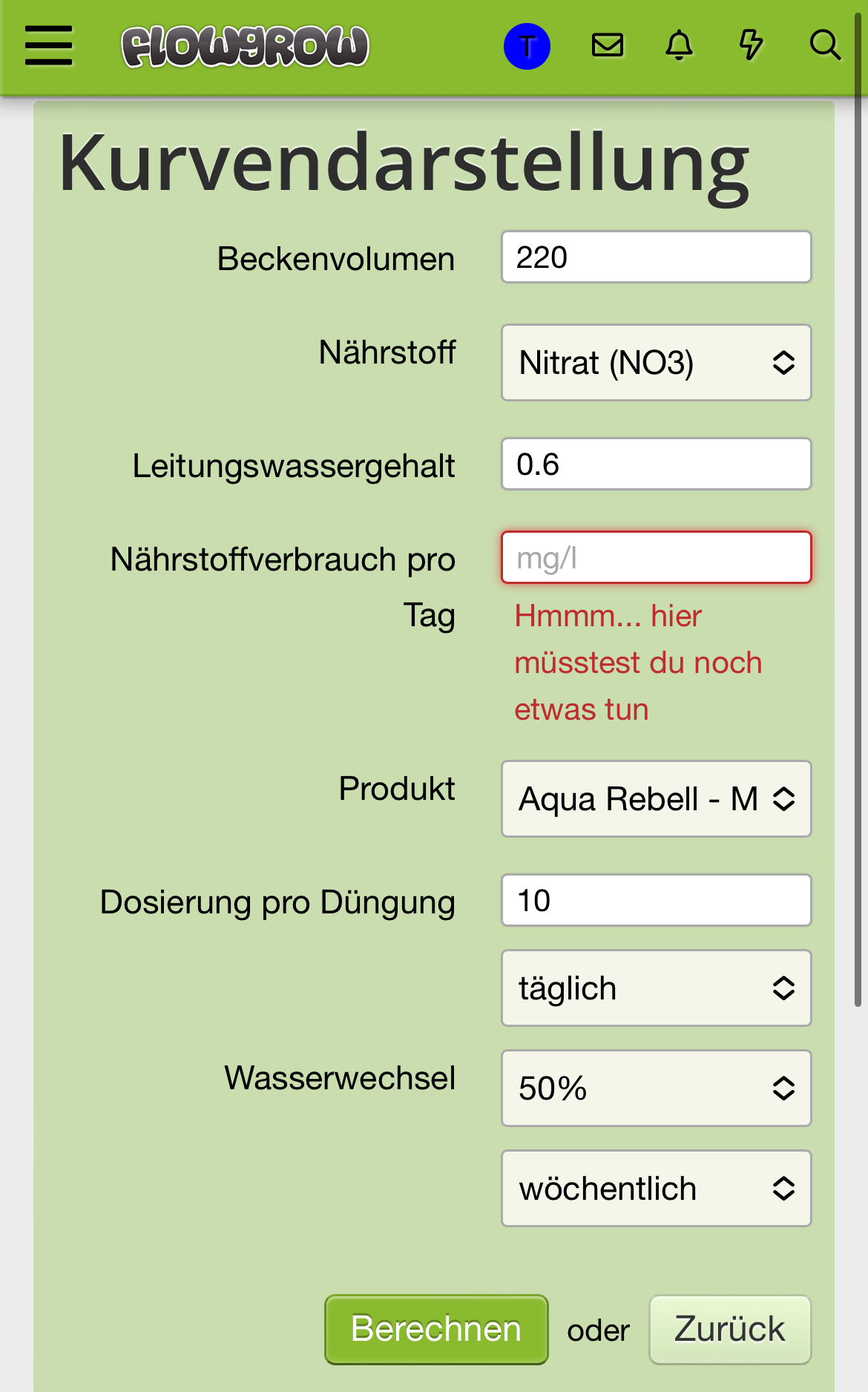
Task: Open the blue T user avatar
Action: tap(527, 46)
